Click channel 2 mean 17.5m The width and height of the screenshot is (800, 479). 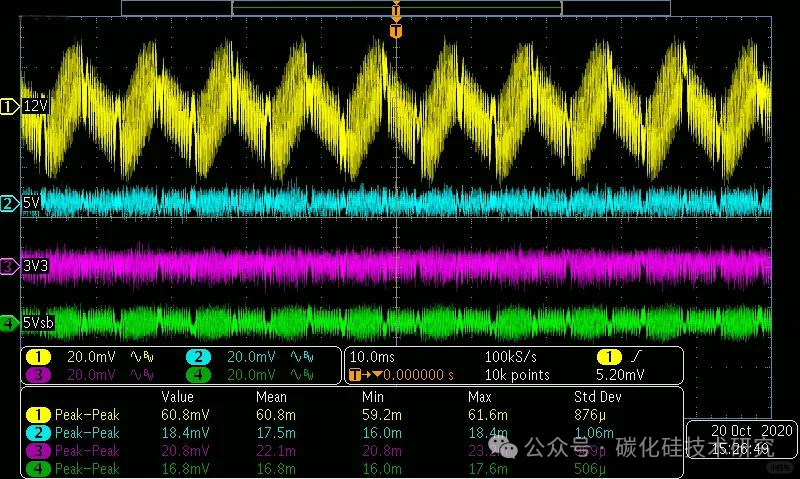(276, 433)
